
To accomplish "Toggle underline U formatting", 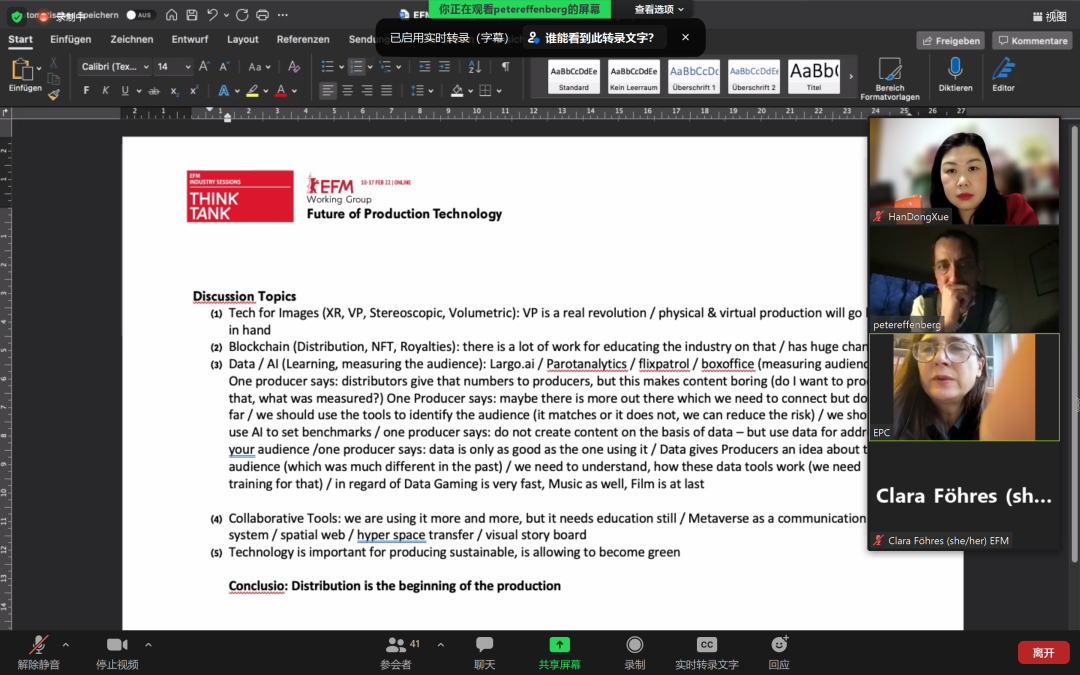I will click(x=125, y=90).
